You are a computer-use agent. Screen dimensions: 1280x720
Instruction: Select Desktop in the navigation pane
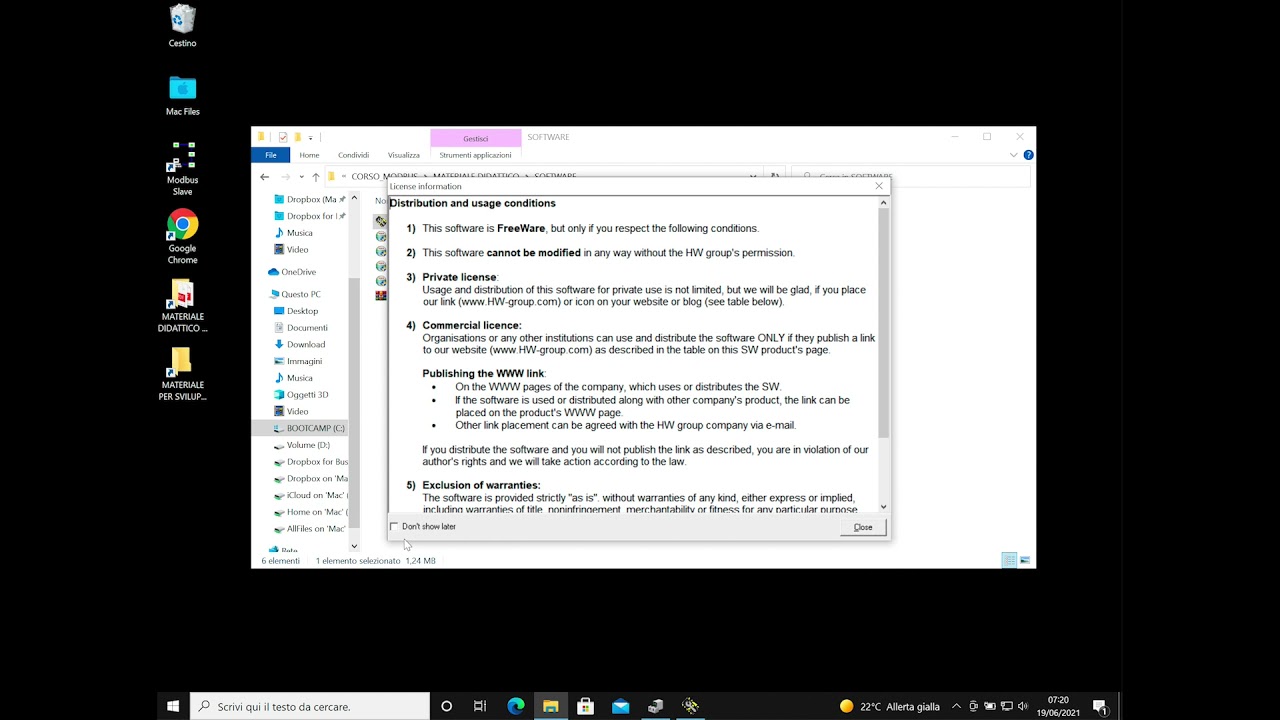(x=303, y=311)
